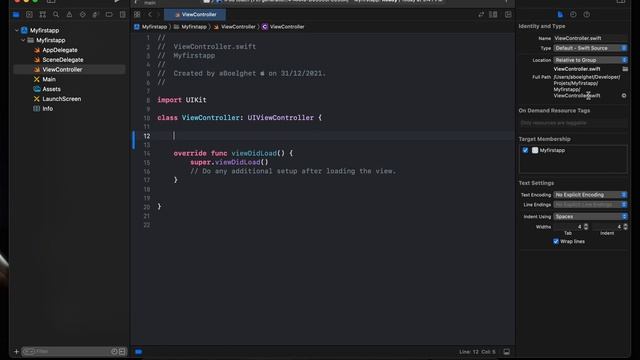
Task: Open the Issue navigator warning icon
Action: 69,15
